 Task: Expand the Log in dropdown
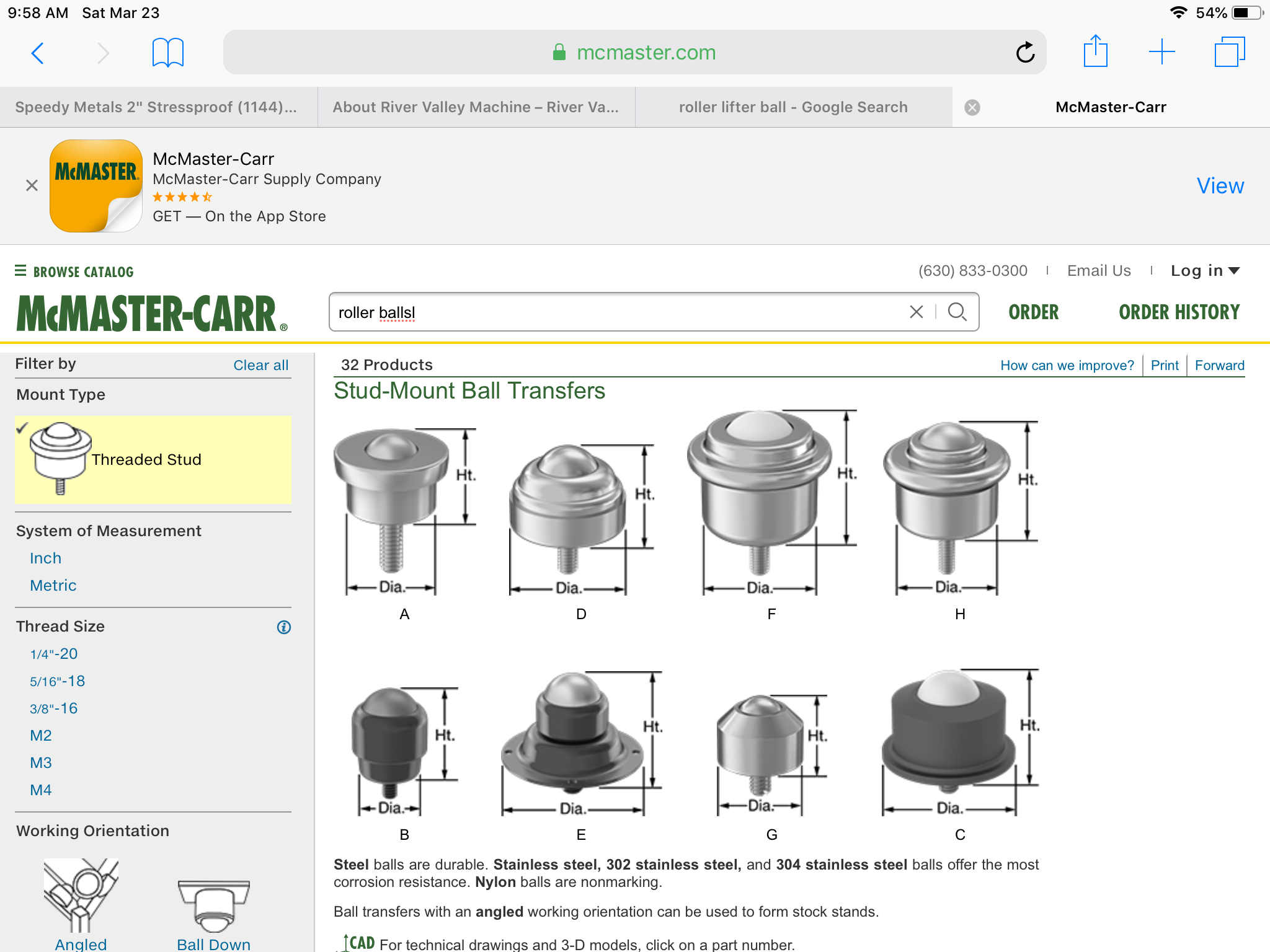click(1205, 271)
